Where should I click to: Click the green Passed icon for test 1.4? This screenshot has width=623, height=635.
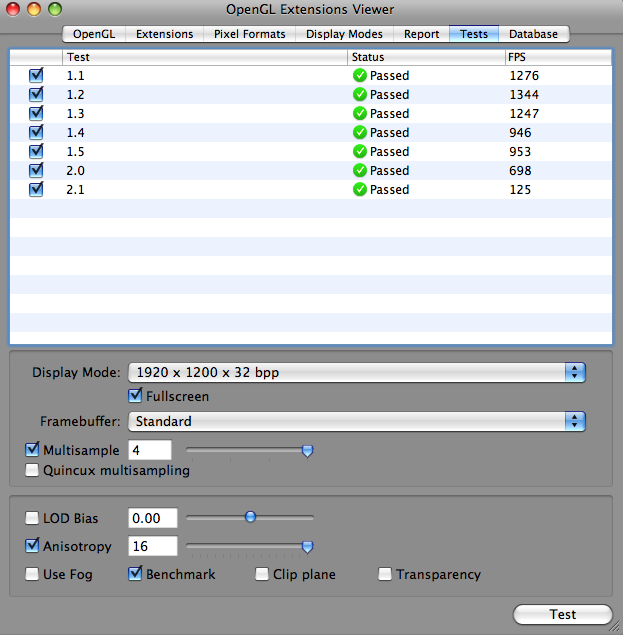click(359, 132)
